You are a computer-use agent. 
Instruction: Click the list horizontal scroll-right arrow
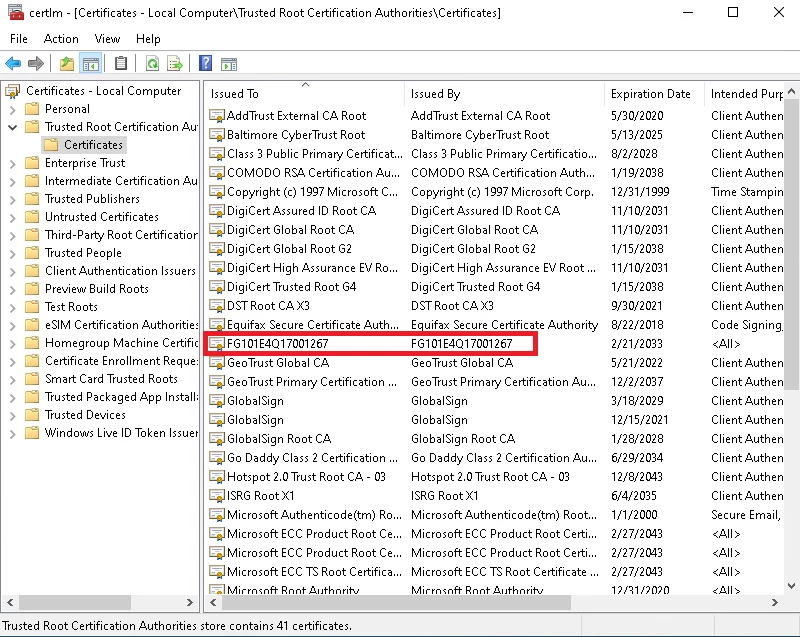coord(775,602)
